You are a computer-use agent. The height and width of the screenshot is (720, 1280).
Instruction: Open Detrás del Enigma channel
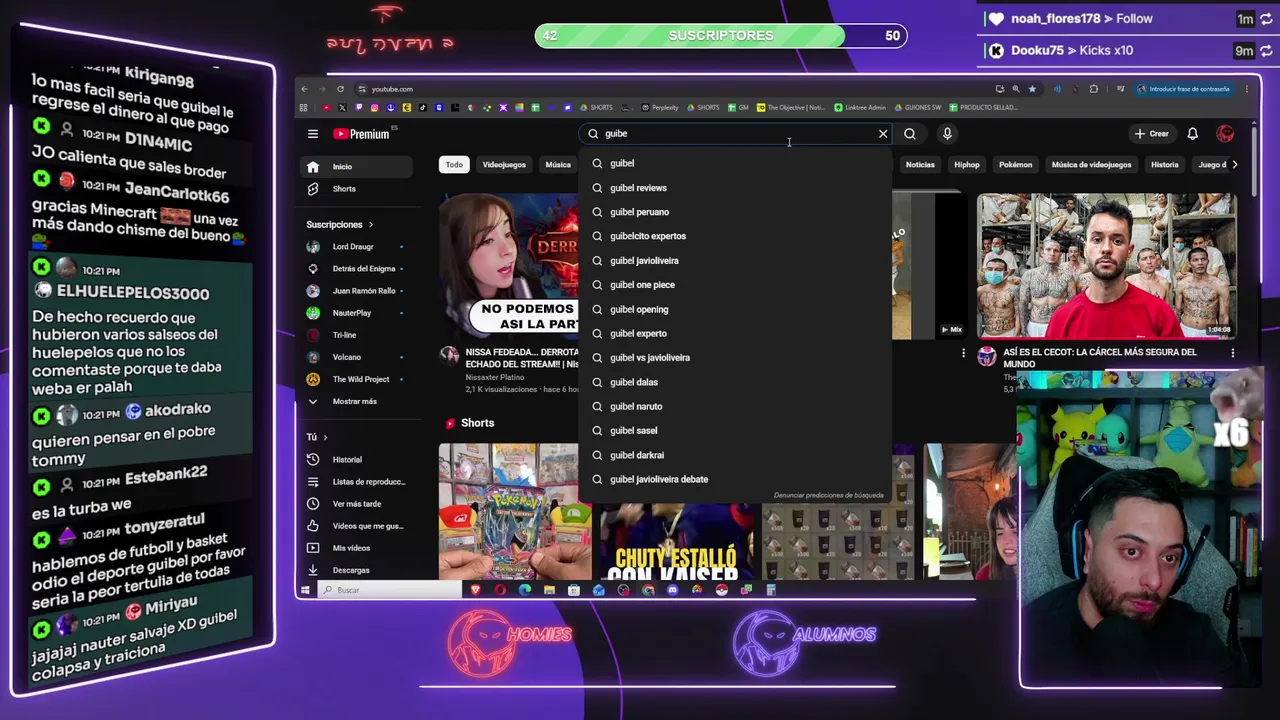358,269
